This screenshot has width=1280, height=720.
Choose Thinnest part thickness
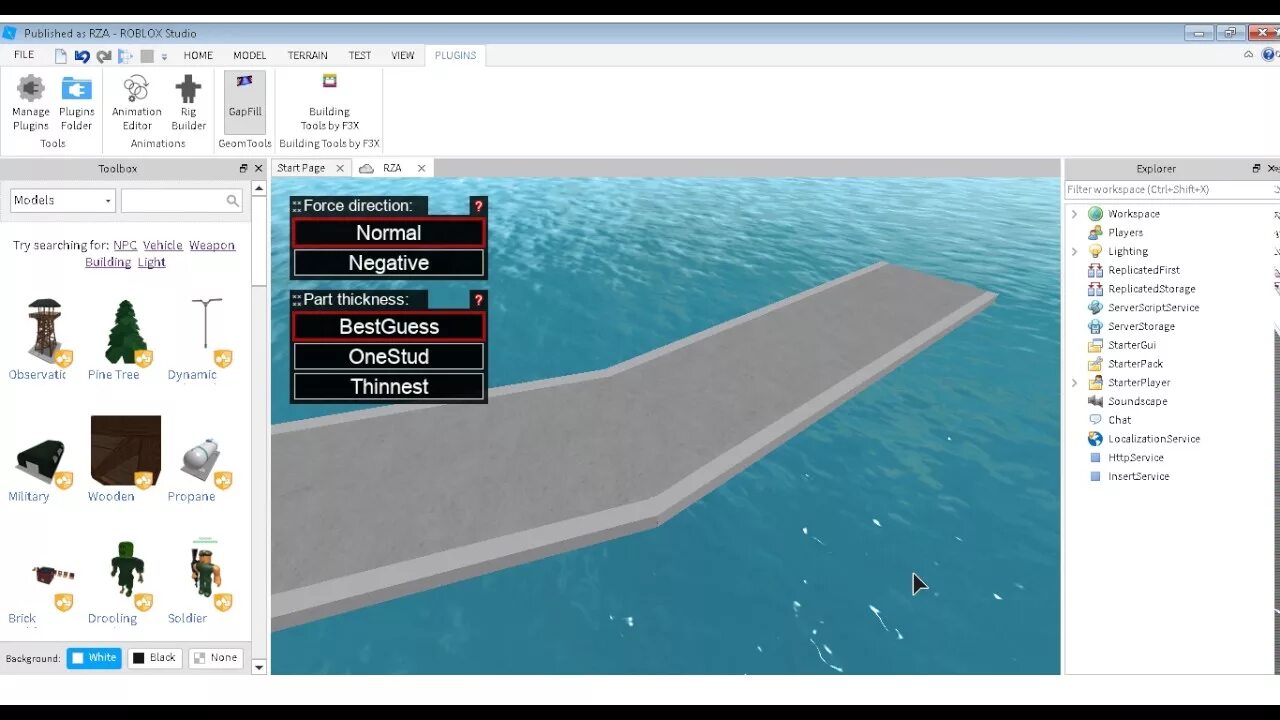[x=389, y=387]
